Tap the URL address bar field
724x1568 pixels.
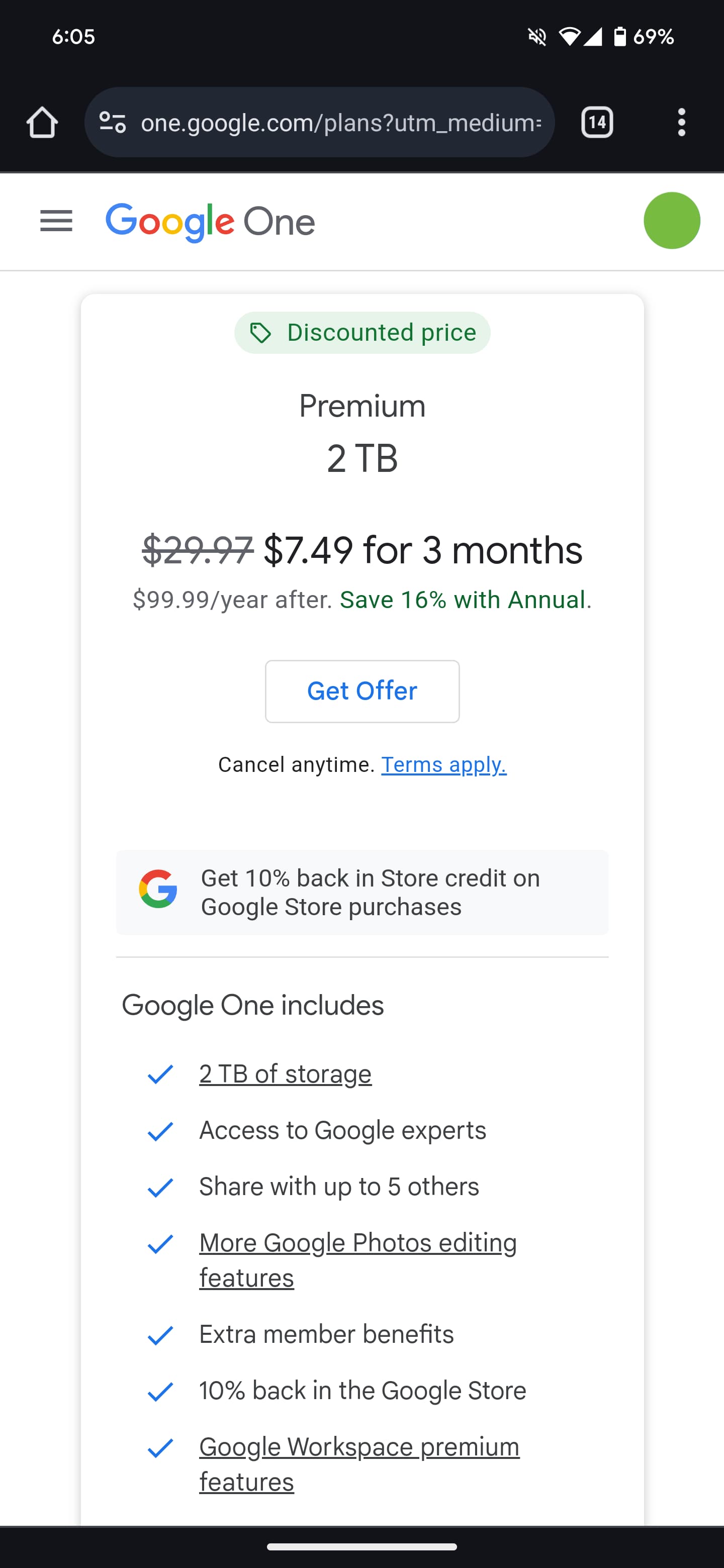point(341,122)
